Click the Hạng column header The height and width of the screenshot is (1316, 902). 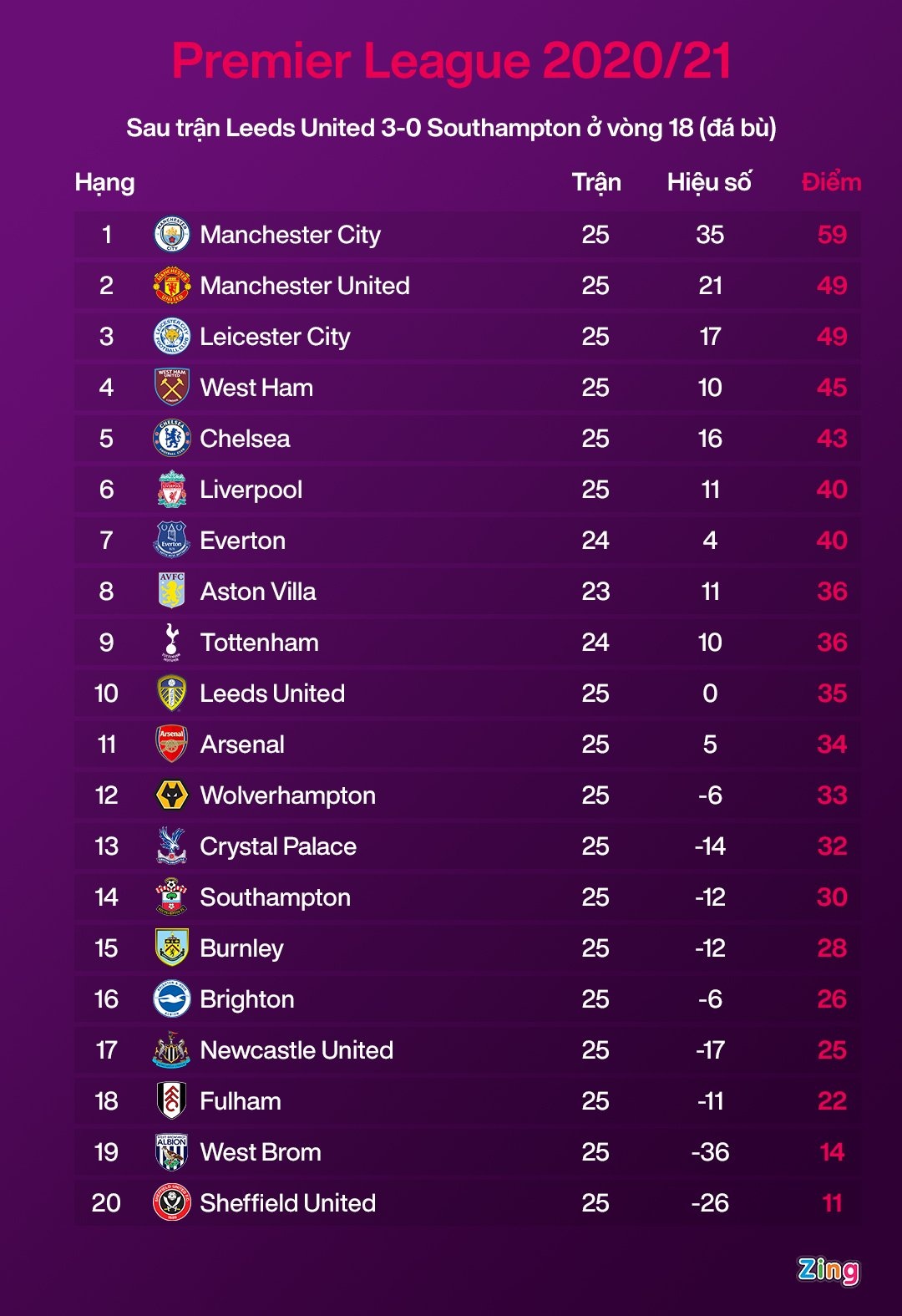[104, 182]
